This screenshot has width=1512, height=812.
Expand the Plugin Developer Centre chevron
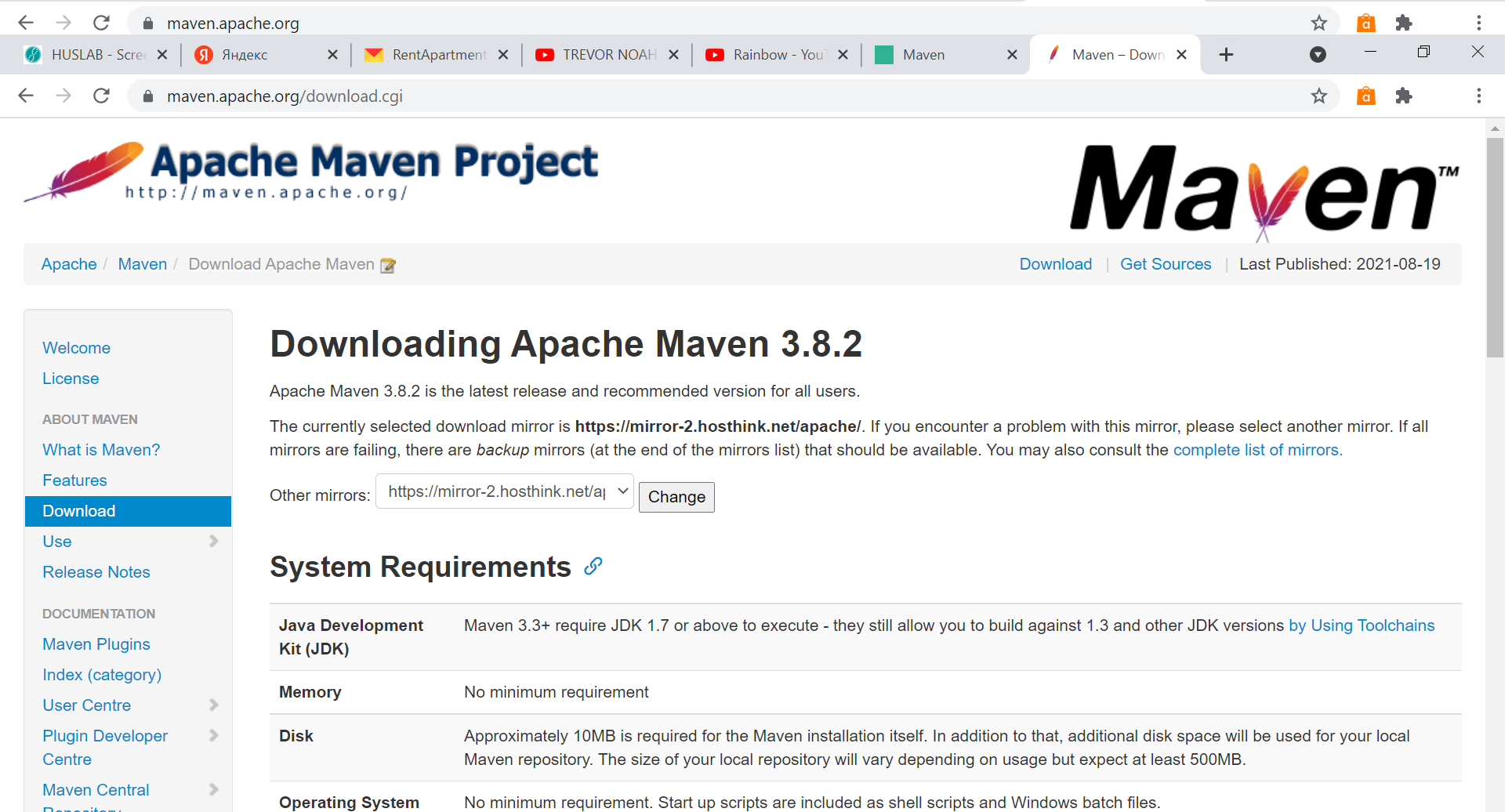tap(214, 735)
